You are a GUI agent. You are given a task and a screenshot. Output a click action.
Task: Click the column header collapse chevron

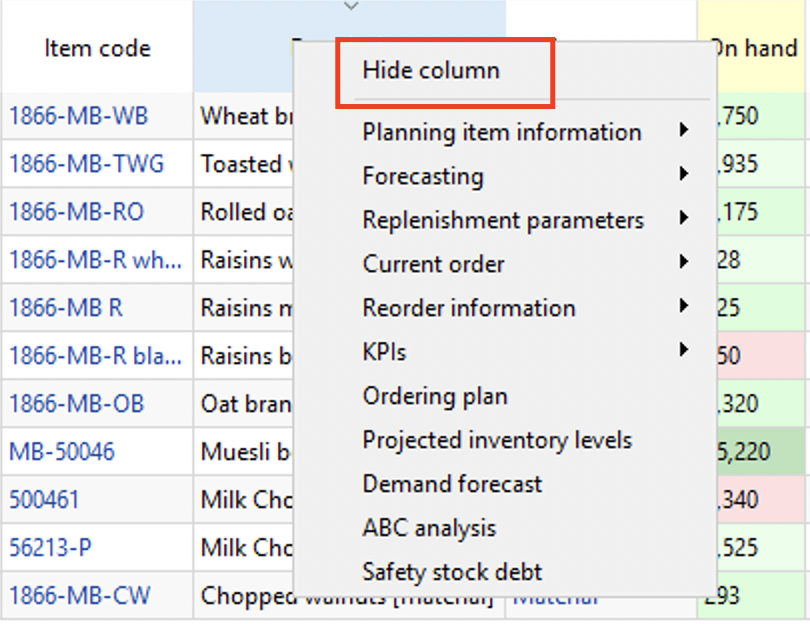point(350,8)
